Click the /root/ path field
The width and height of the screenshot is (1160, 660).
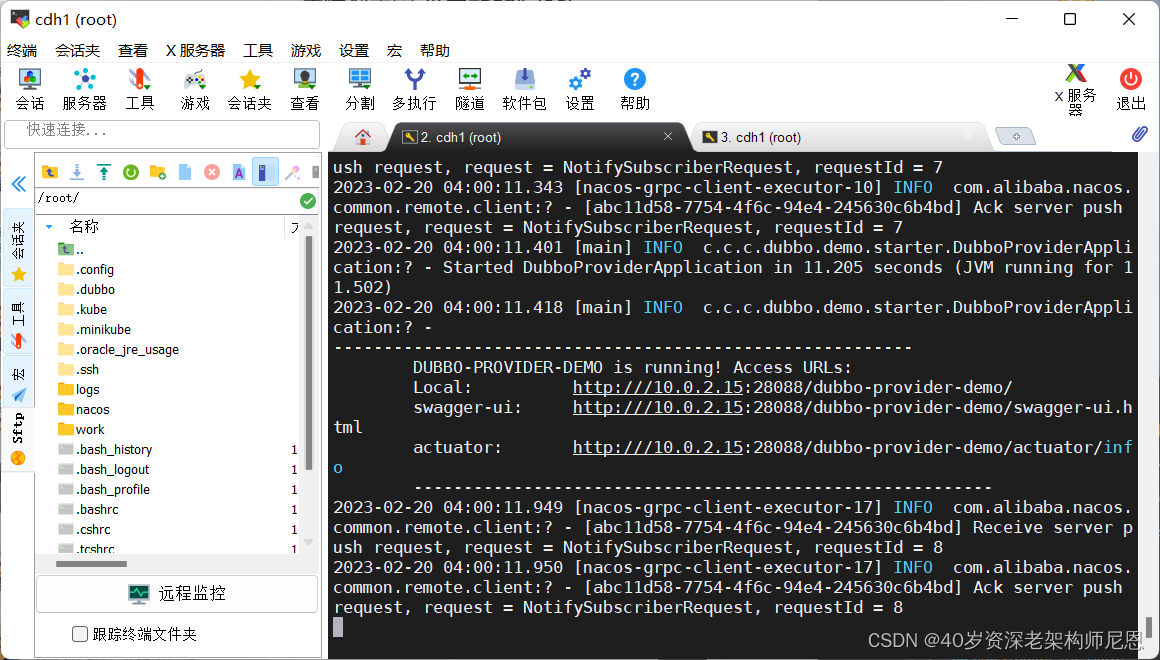point(168,201)
